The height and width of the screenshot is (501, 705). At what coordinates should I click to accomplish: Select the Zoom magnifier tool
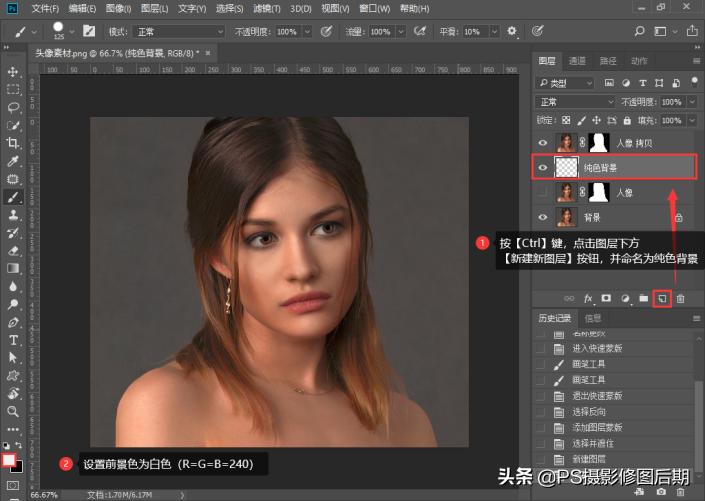click(x=14, y=411)
